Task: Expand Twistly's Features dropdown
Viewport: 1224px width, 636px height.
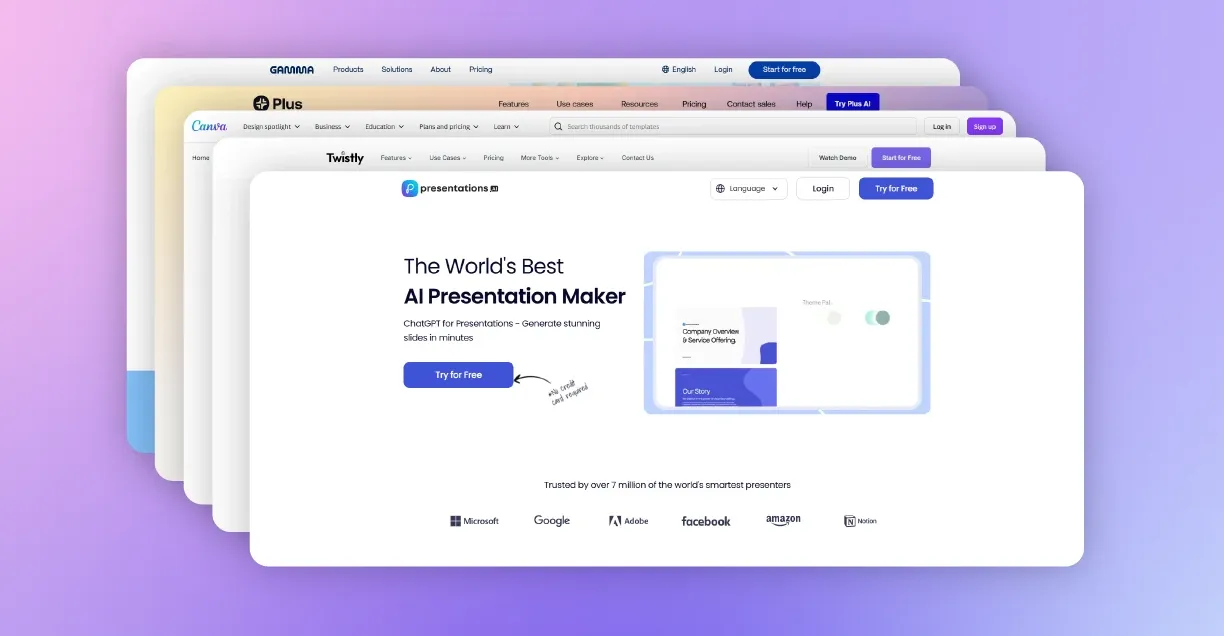Action: tap(396, 158)
